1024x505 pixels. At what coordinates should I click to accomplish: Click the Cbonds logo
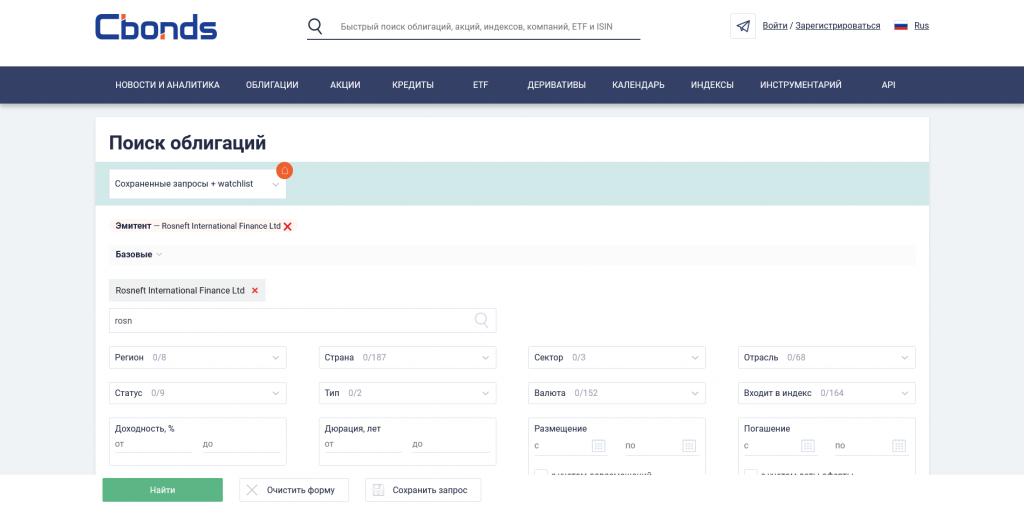tap(156, 27)
